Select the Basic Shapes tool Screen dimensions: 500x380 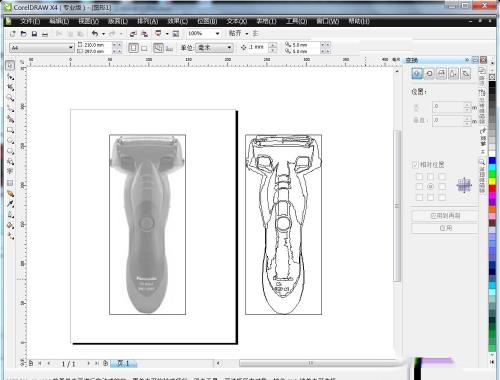[x=10, y=162]
